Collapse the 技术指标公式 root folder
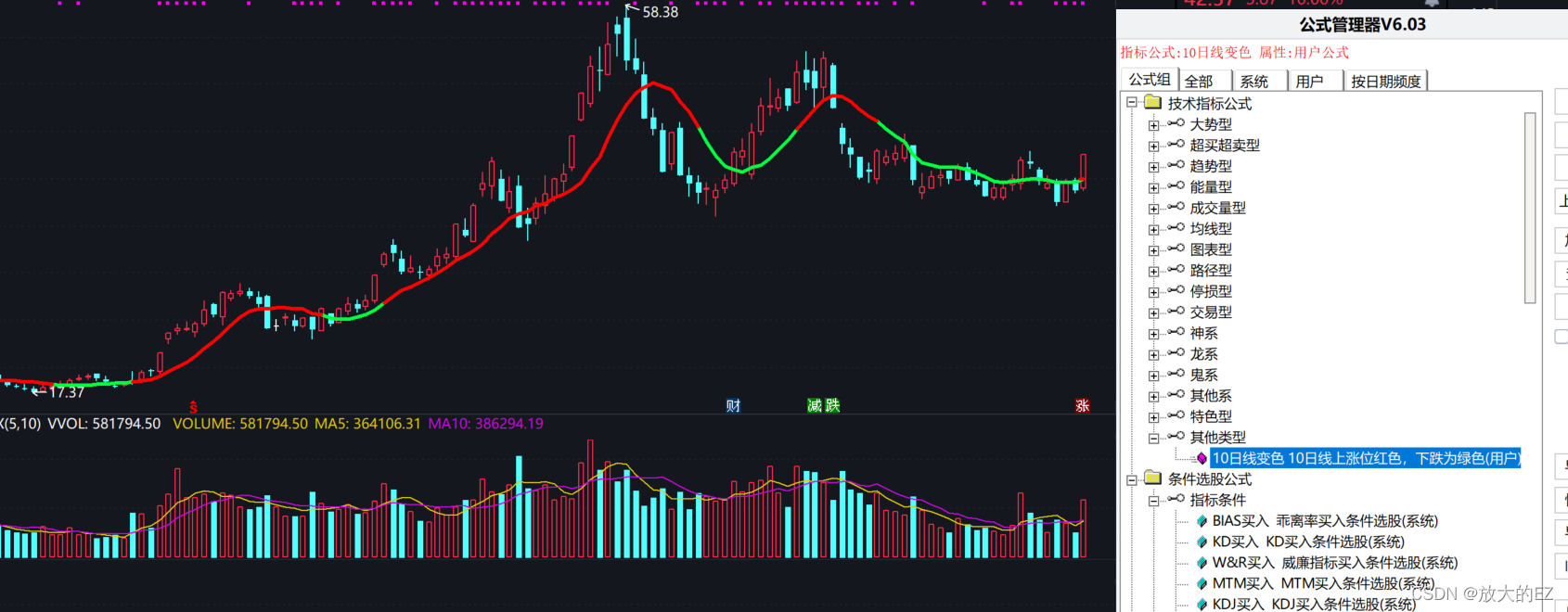 [x=1132, y=103]
